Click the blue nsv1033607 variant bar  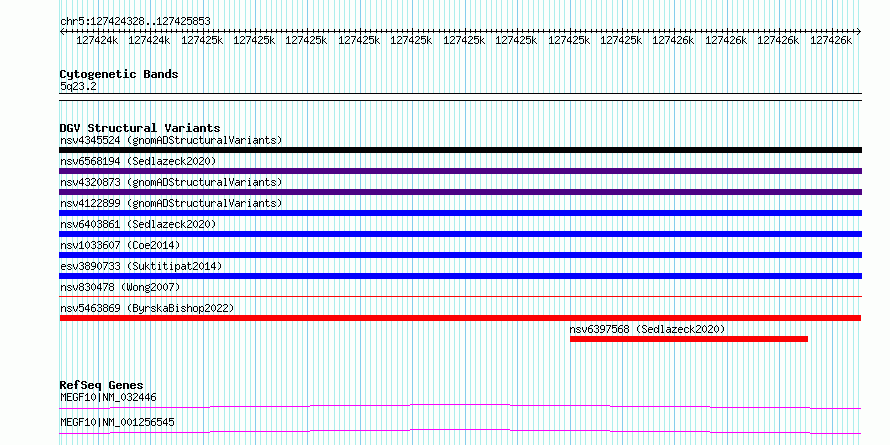[x=460, y=255]
